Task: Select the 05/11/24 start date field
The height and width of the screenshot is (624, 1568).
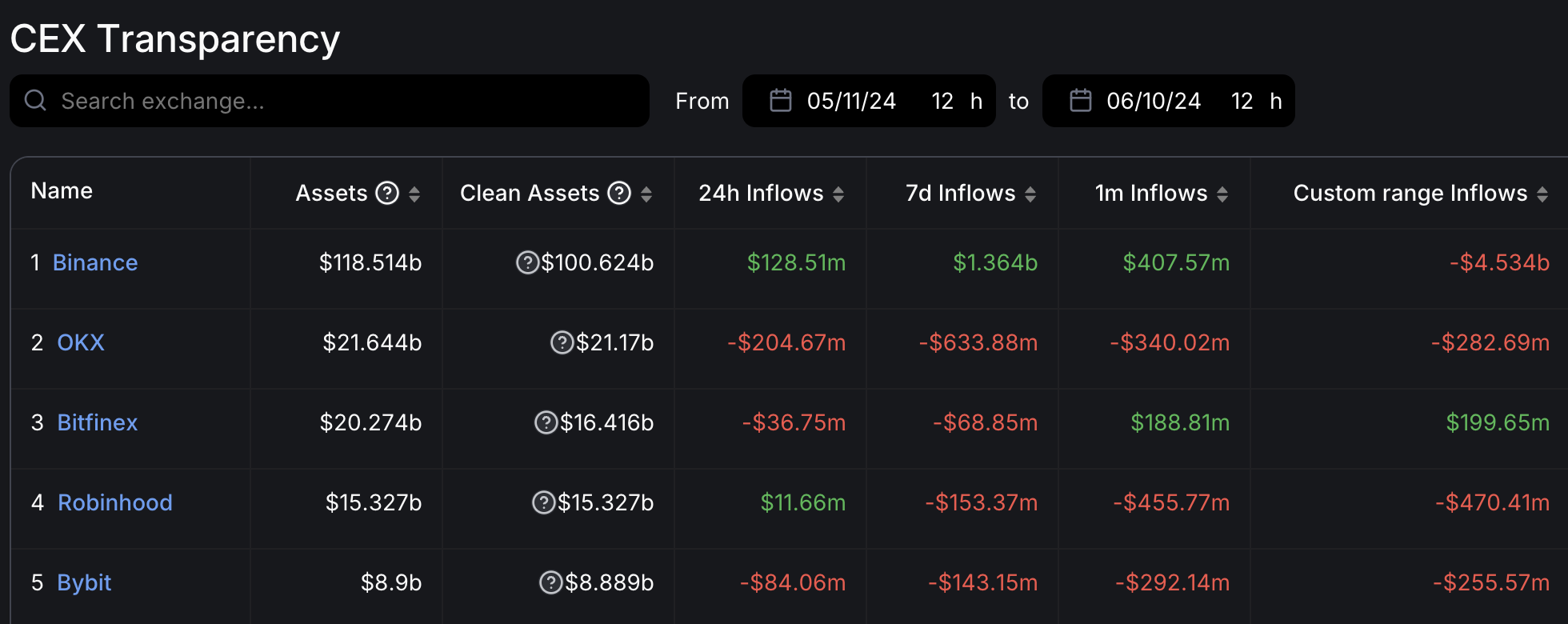Action: [x=851, y=101]
